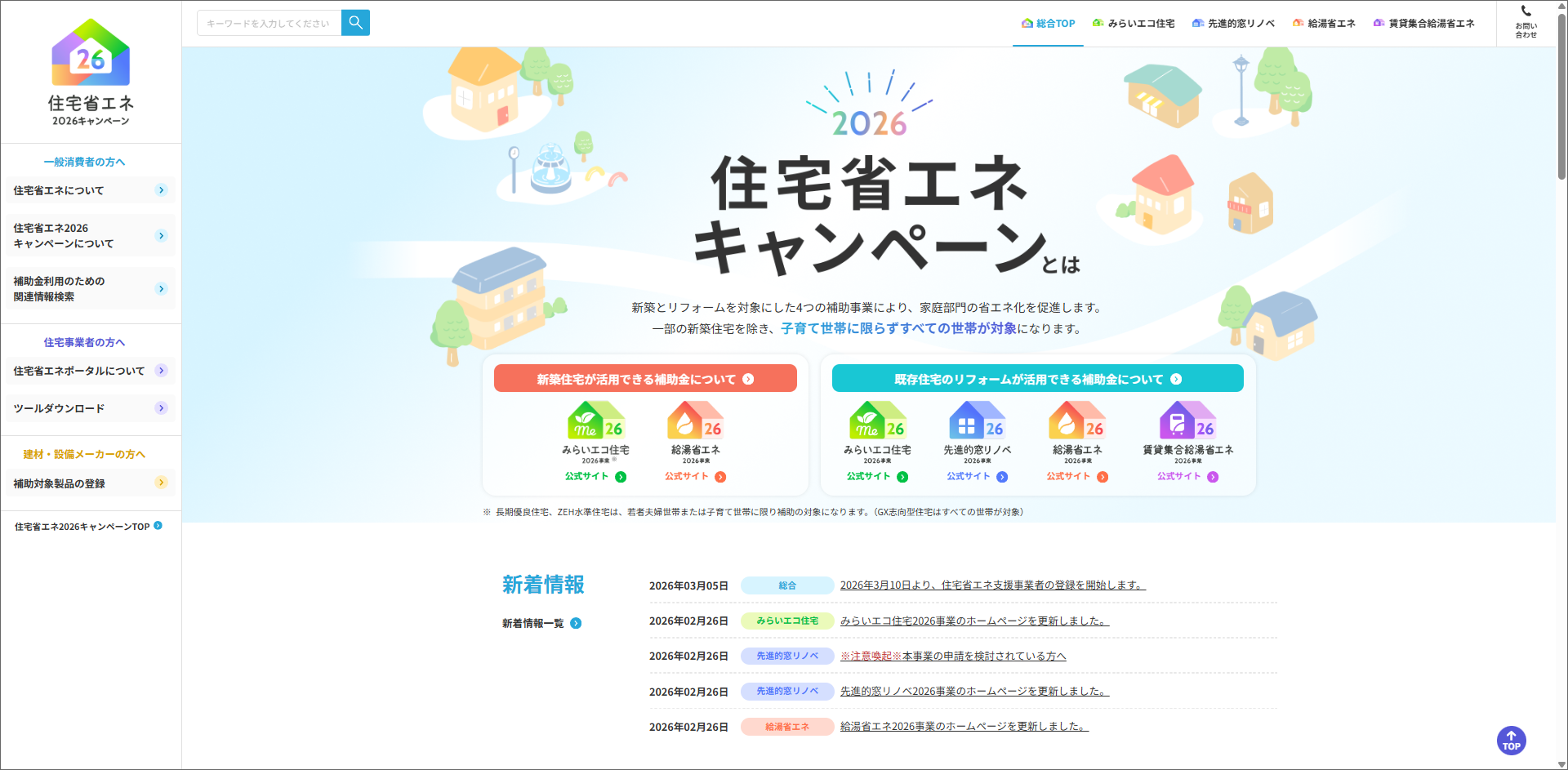
Task: Open the 2026年03月05日 news article link
Action: 992,585
